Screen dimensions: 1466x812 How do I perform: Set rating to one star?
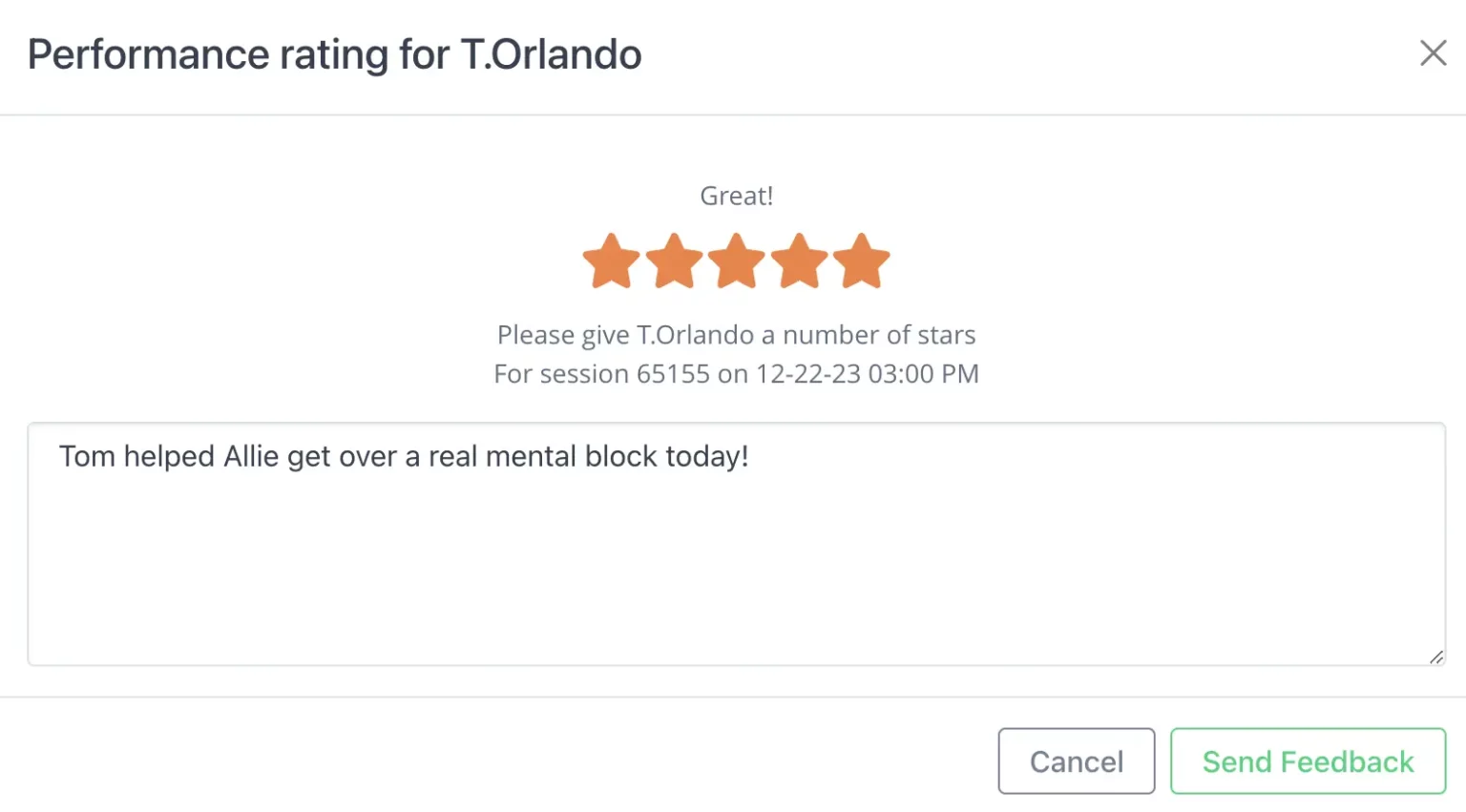point(611,261)
